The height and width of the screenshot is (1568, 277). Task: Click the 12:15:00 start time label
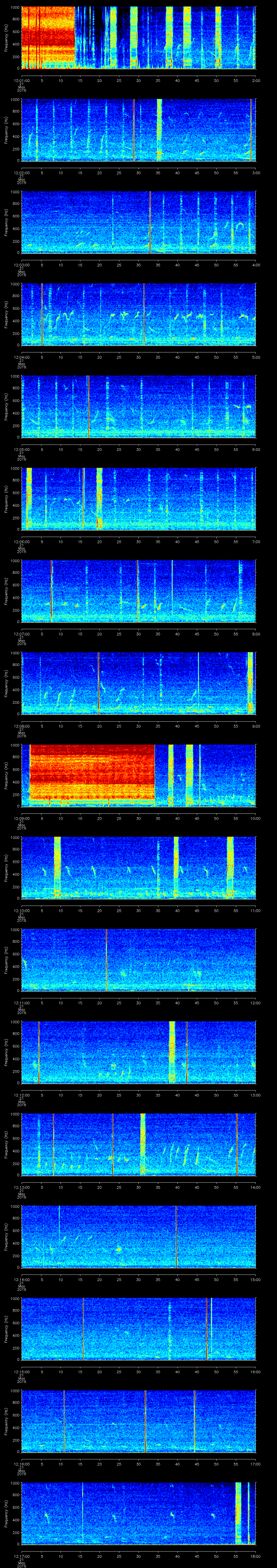click(21, 1371)
